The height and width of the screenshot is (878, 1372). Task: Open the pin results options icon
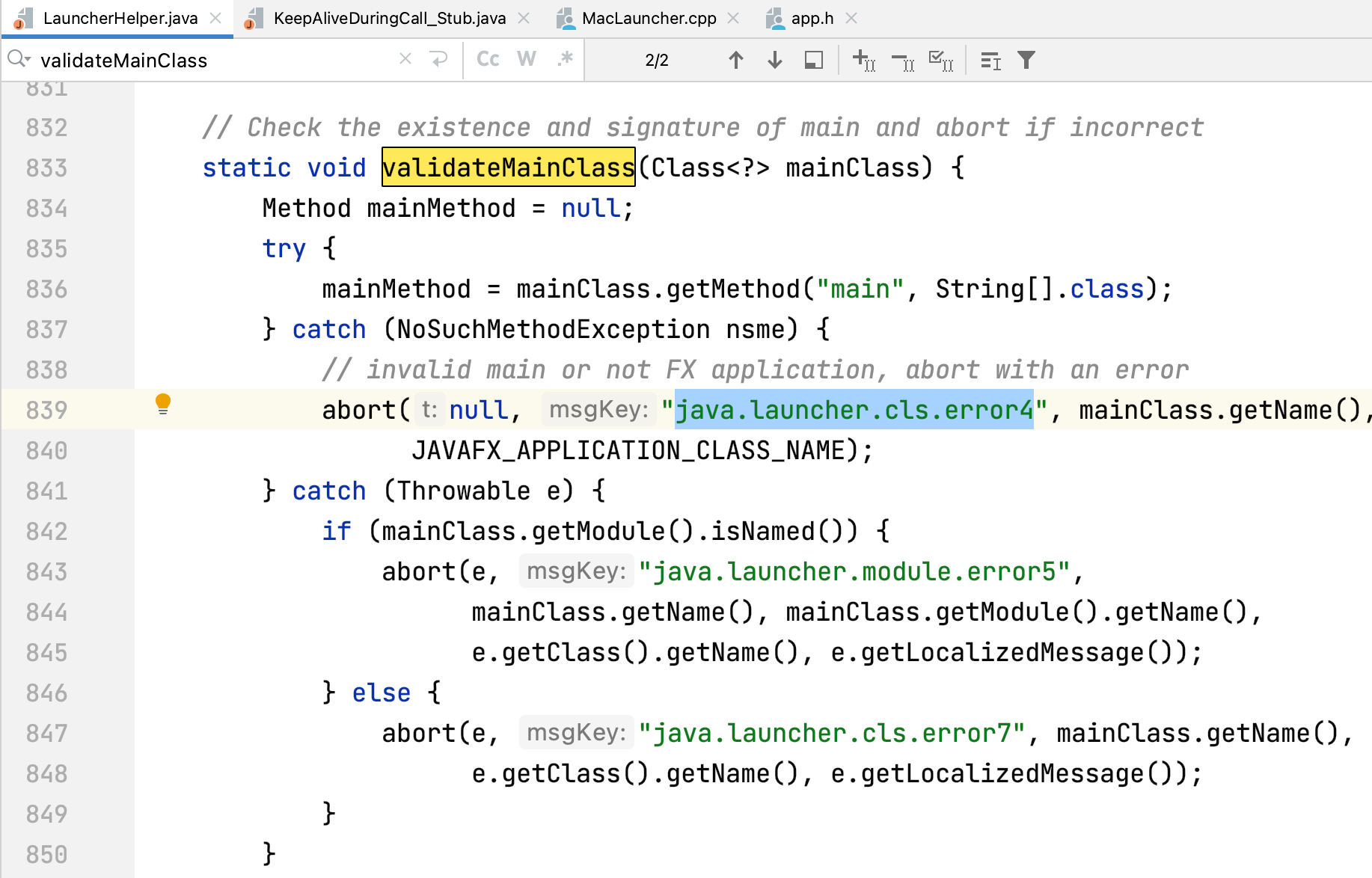[x=813, y=60]
